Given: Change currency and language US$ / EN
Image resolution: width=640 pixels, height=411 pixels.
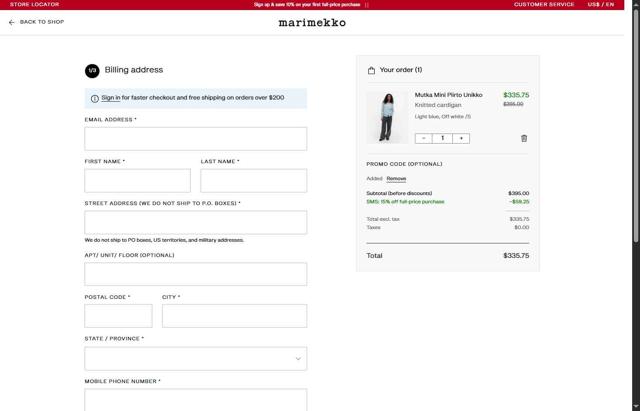Looking at the screenshot, I should click(601, 4).
